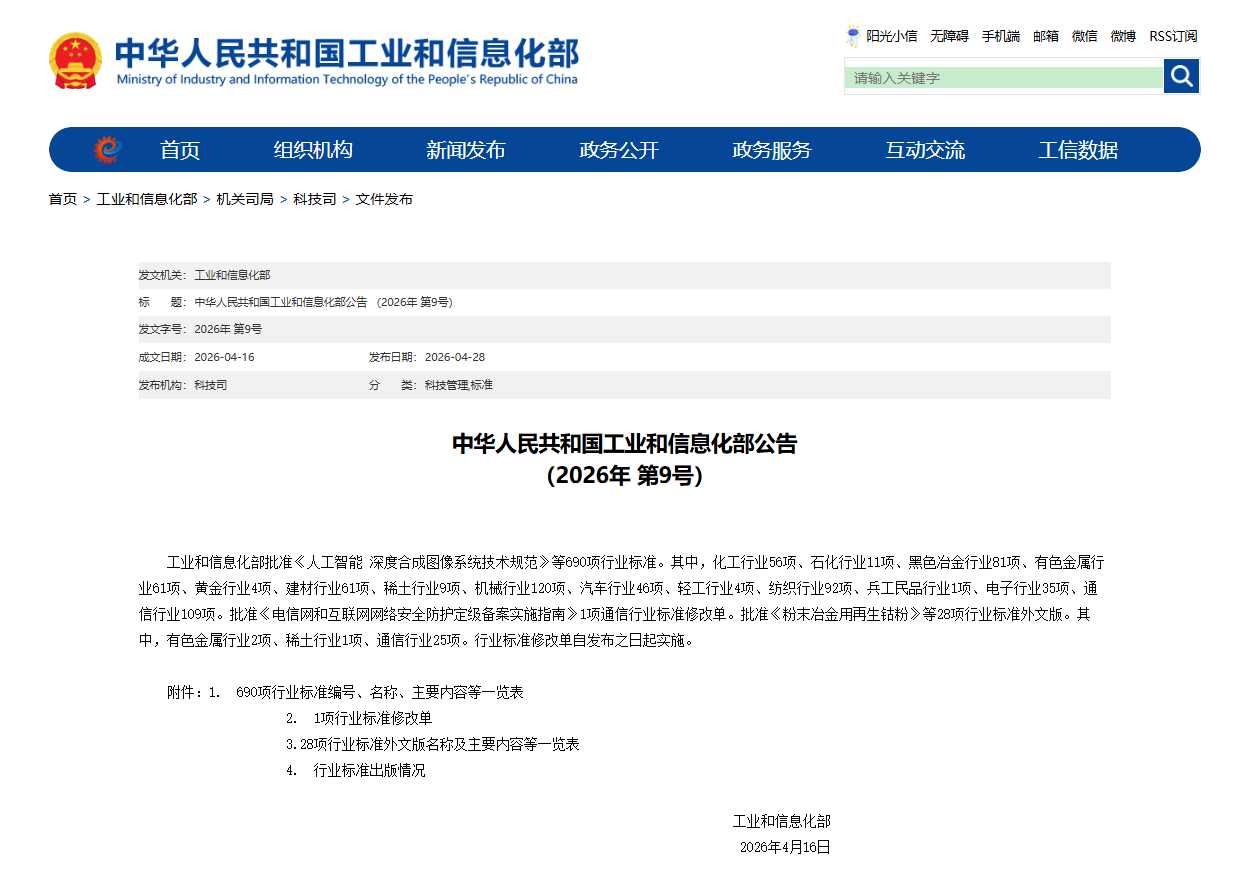Screen dimensions: 1255x879
Task: Open the 邮箱 mailbox link
Action: click(x=1046, y=36)
